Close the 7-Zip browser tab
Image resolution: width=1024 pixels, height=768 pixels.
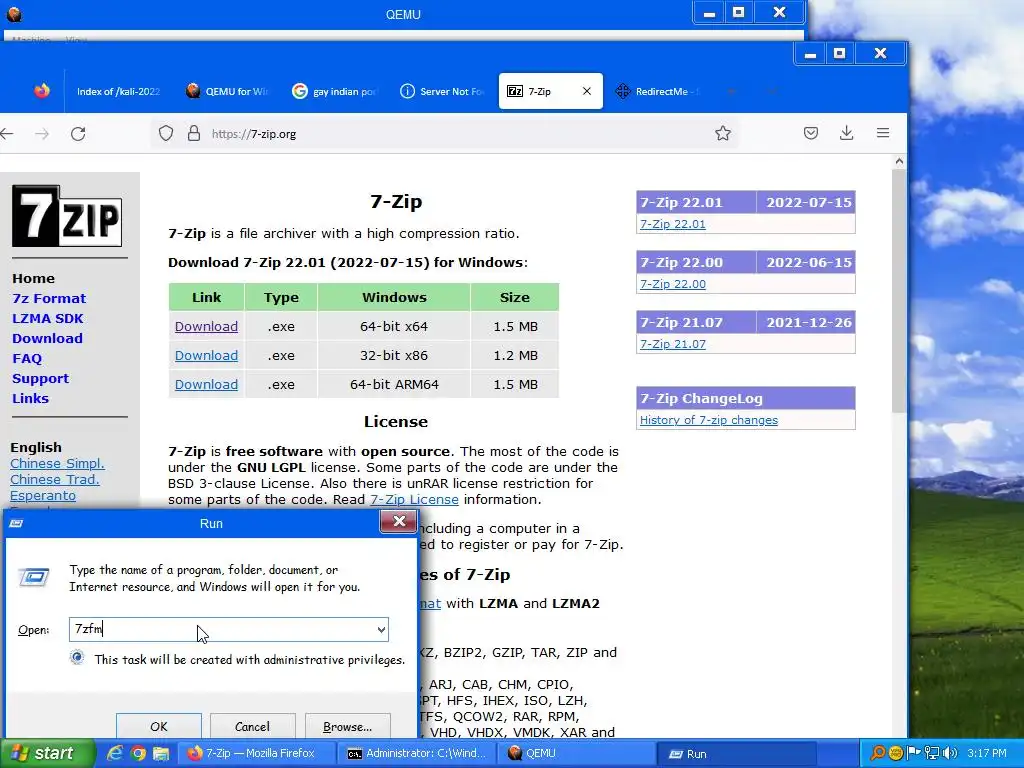(x=586, y=91)
